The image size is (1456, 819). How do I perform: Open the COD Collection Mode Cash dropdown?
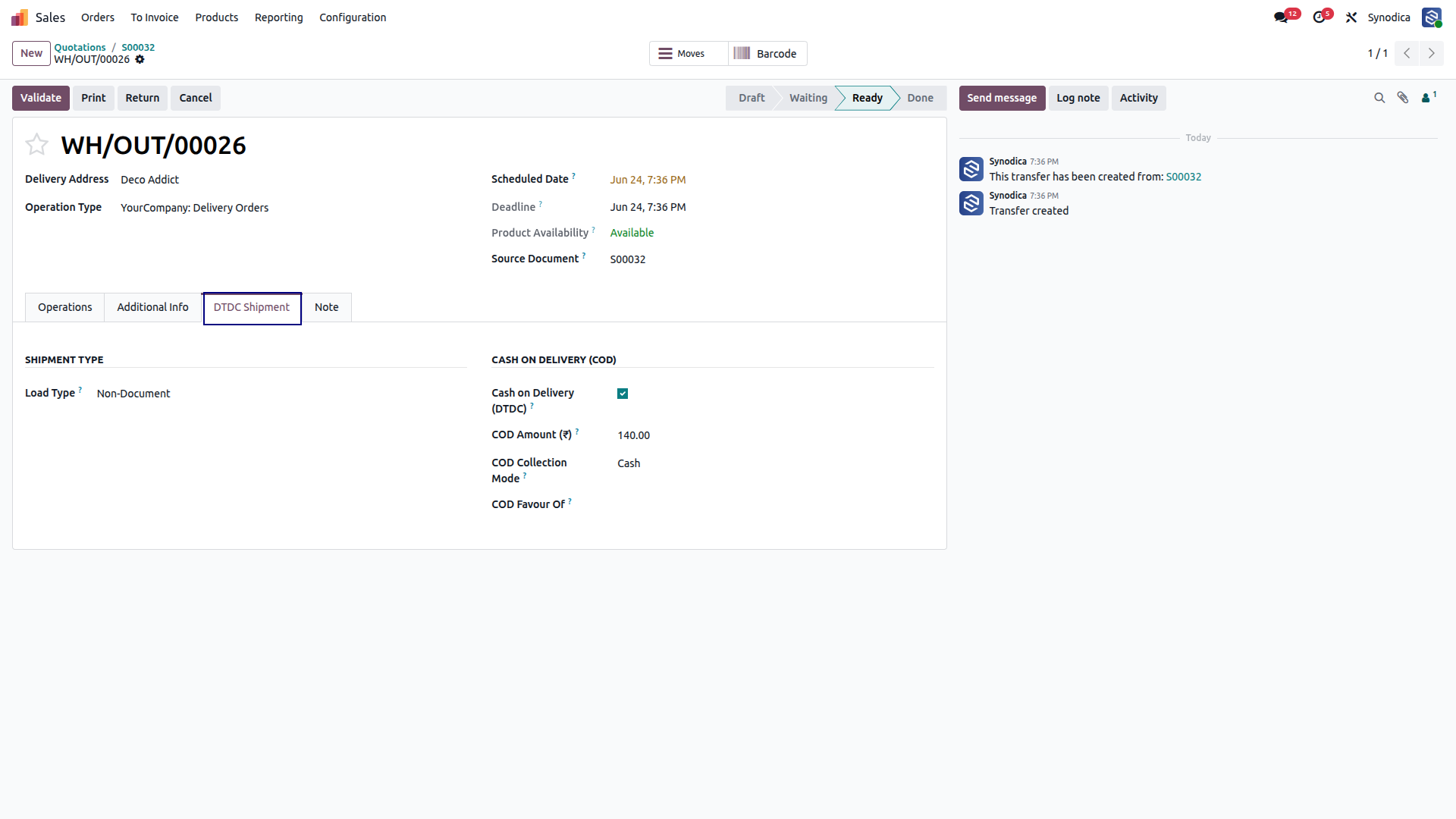pyautogui.click(x=775, y=463)
